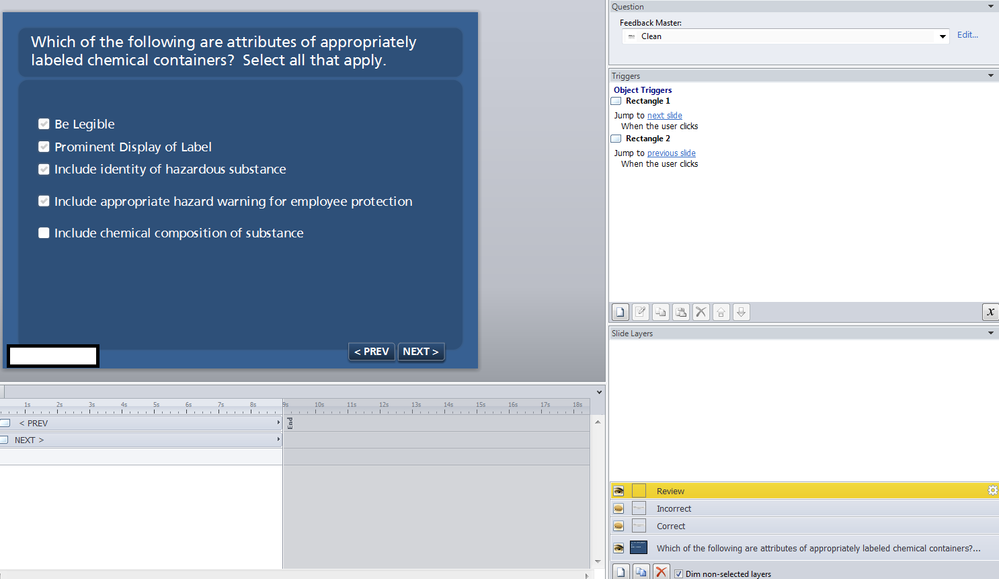Click the paste trigger icon

point(681,312)
